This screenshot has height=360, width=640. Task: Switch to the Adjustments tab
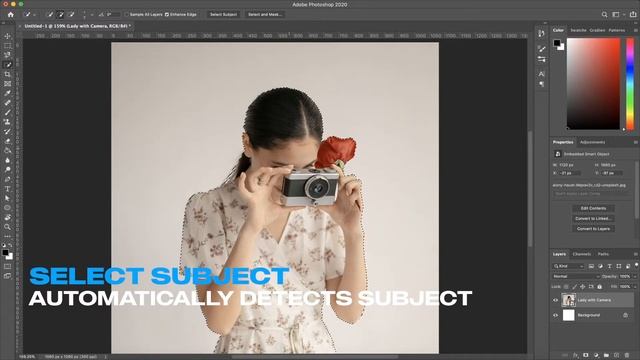coord(592,142)
